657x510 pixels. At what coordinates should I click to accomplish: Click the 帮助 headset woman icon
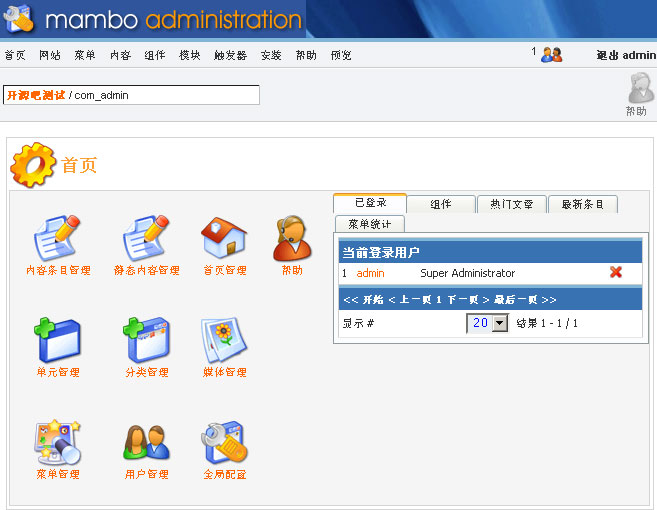tap(292, 238)
